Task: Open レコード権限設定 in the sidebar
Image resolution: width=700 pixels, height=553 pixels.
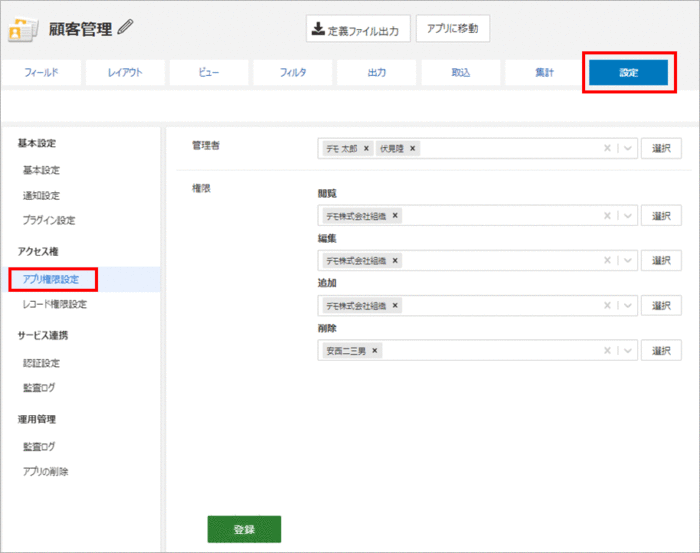Action: 55,304
